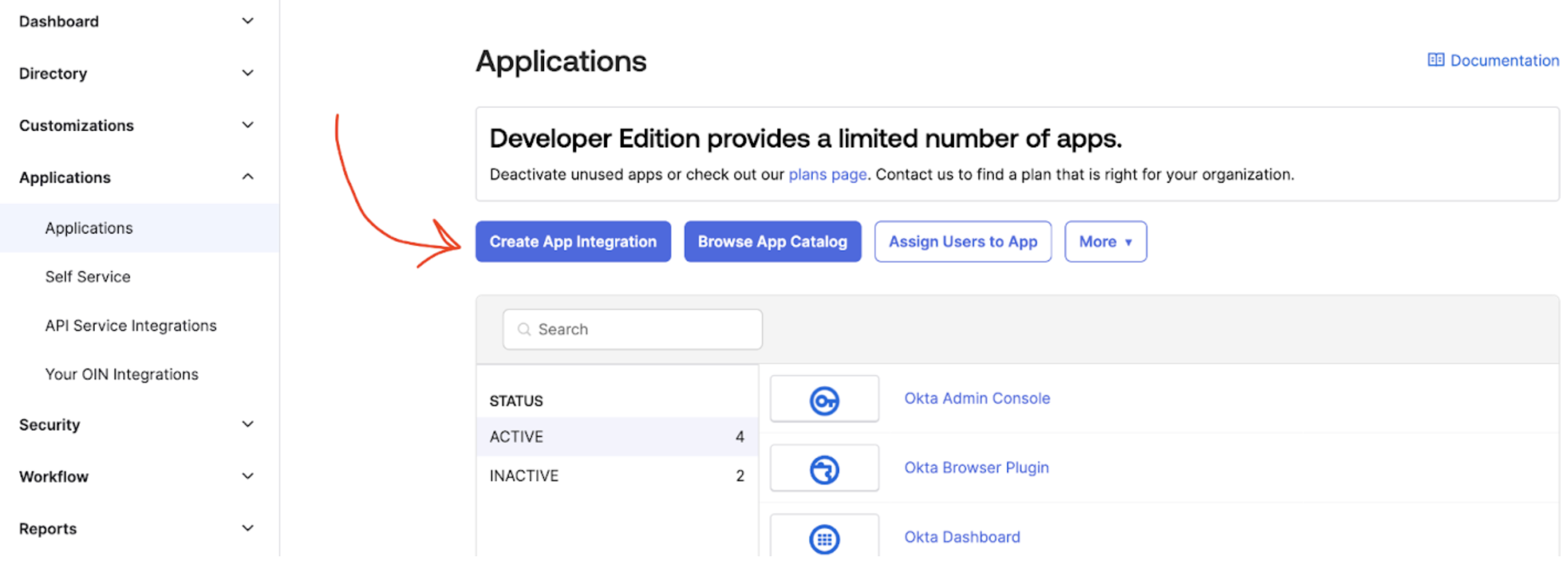Click the Okta Dashboard grid icon

coord(824,539)
